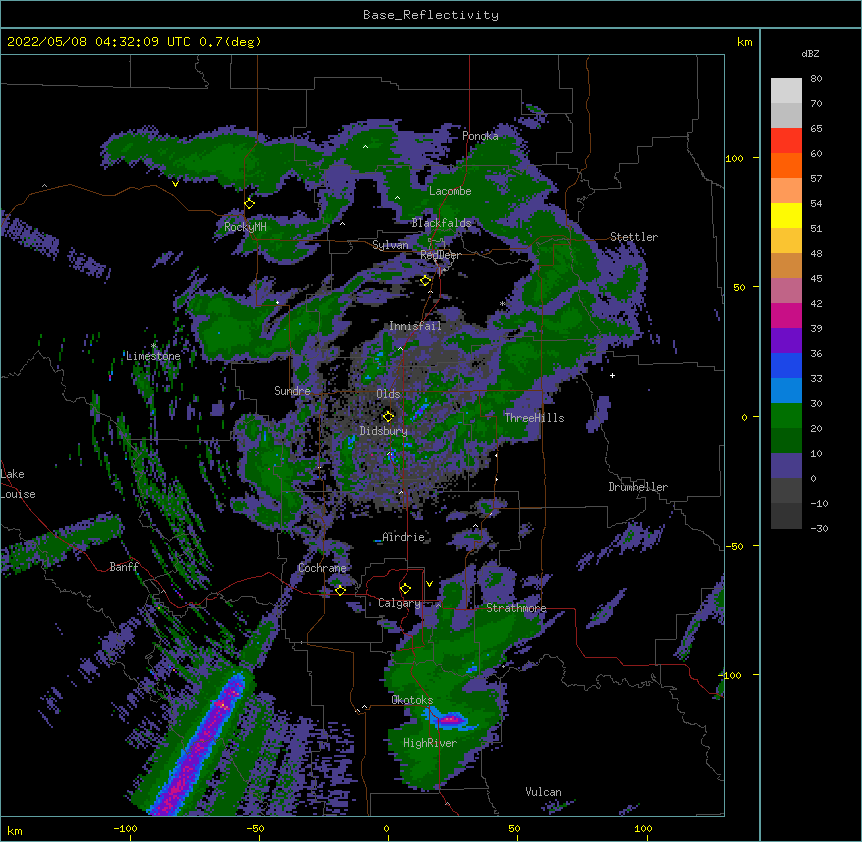862x842 pixels.
Task: Select the yellow diamond marker between Olds and Didsbury
Action: (389, 416)
